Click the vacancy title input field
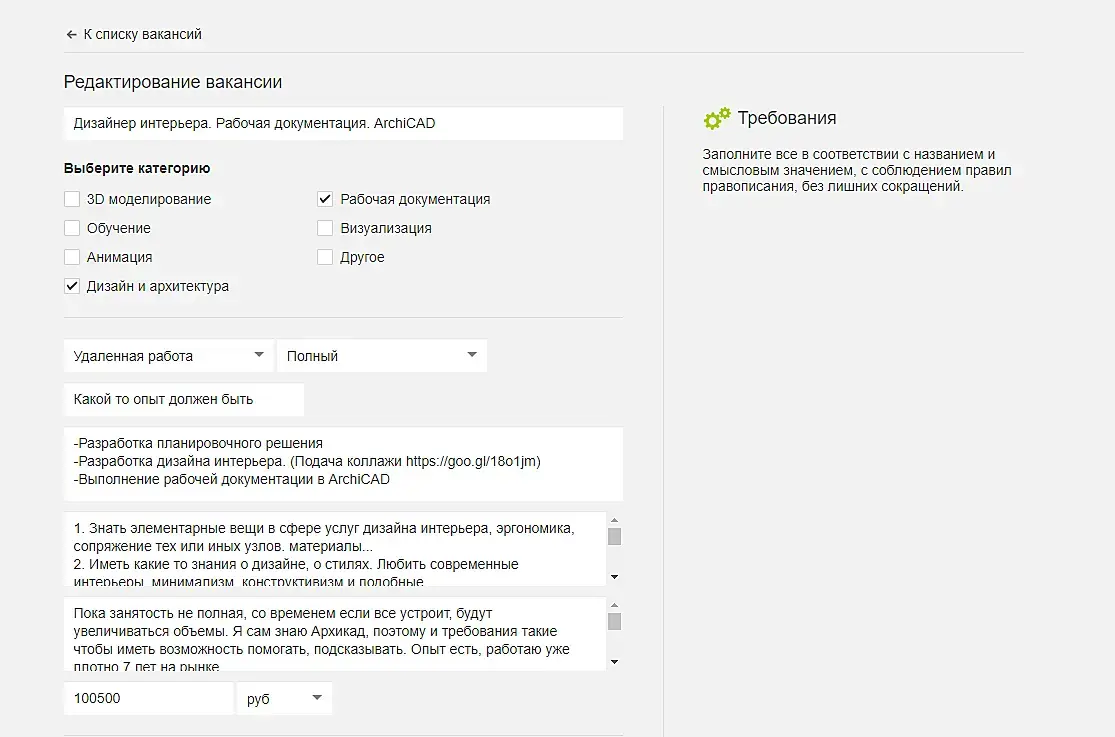1115x737 pixels. [x=343, y=124]
